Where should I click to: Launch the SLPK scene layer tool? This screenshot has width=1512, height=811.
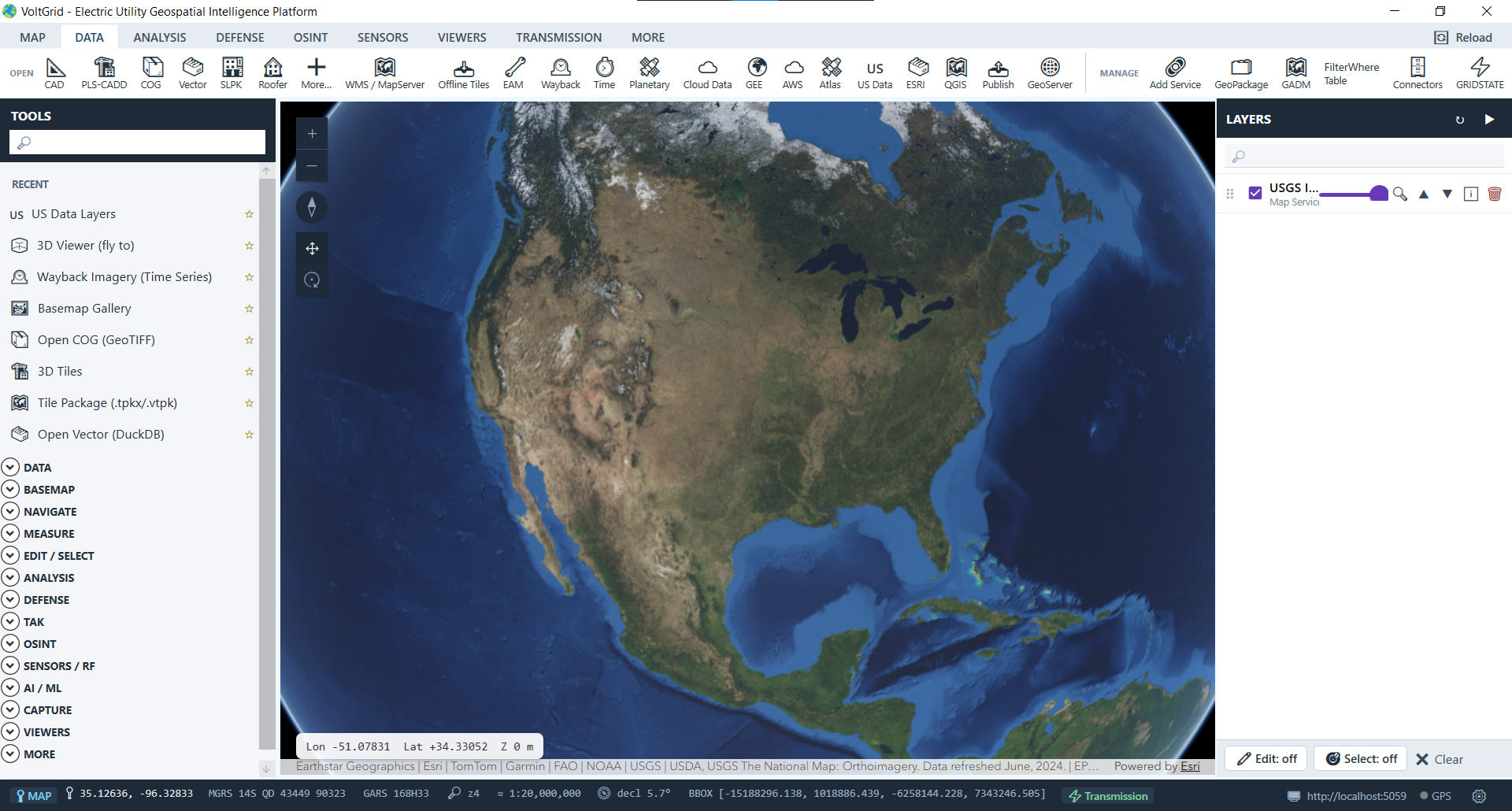232,73
